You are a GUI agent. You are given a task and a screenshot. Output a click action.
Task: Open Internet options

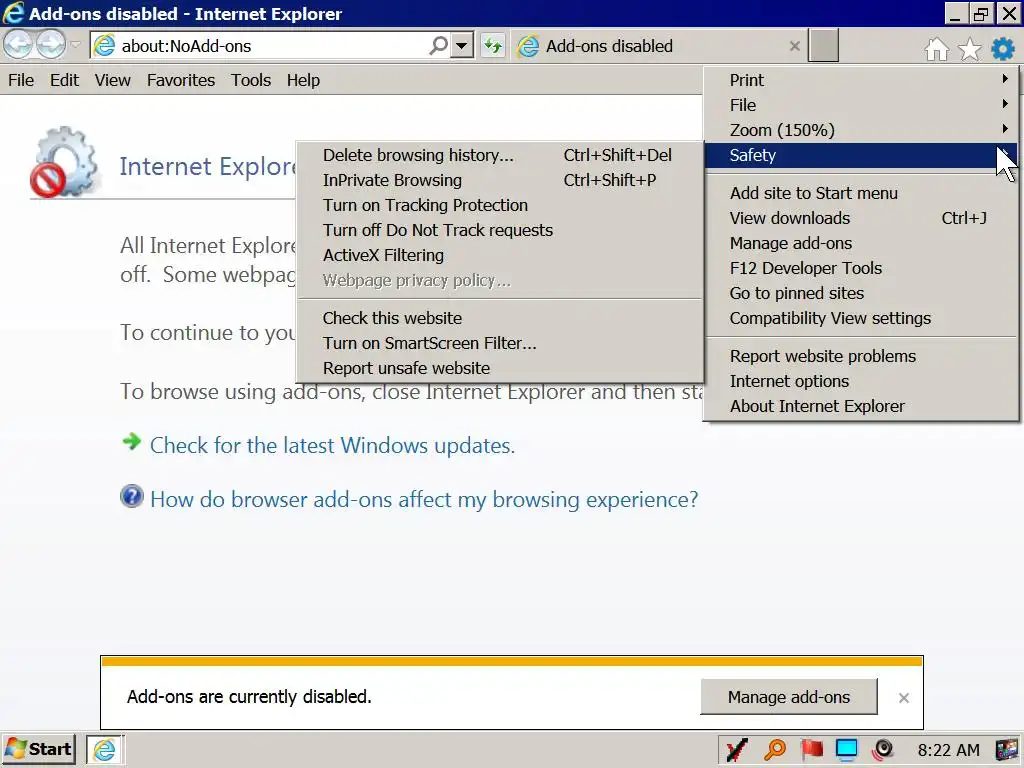[861, 381]
